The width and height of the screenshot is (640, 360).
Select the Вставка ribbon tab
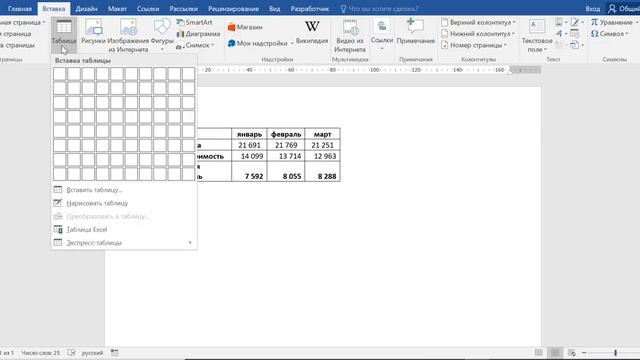pyautogui.click(x=53, y=9)
